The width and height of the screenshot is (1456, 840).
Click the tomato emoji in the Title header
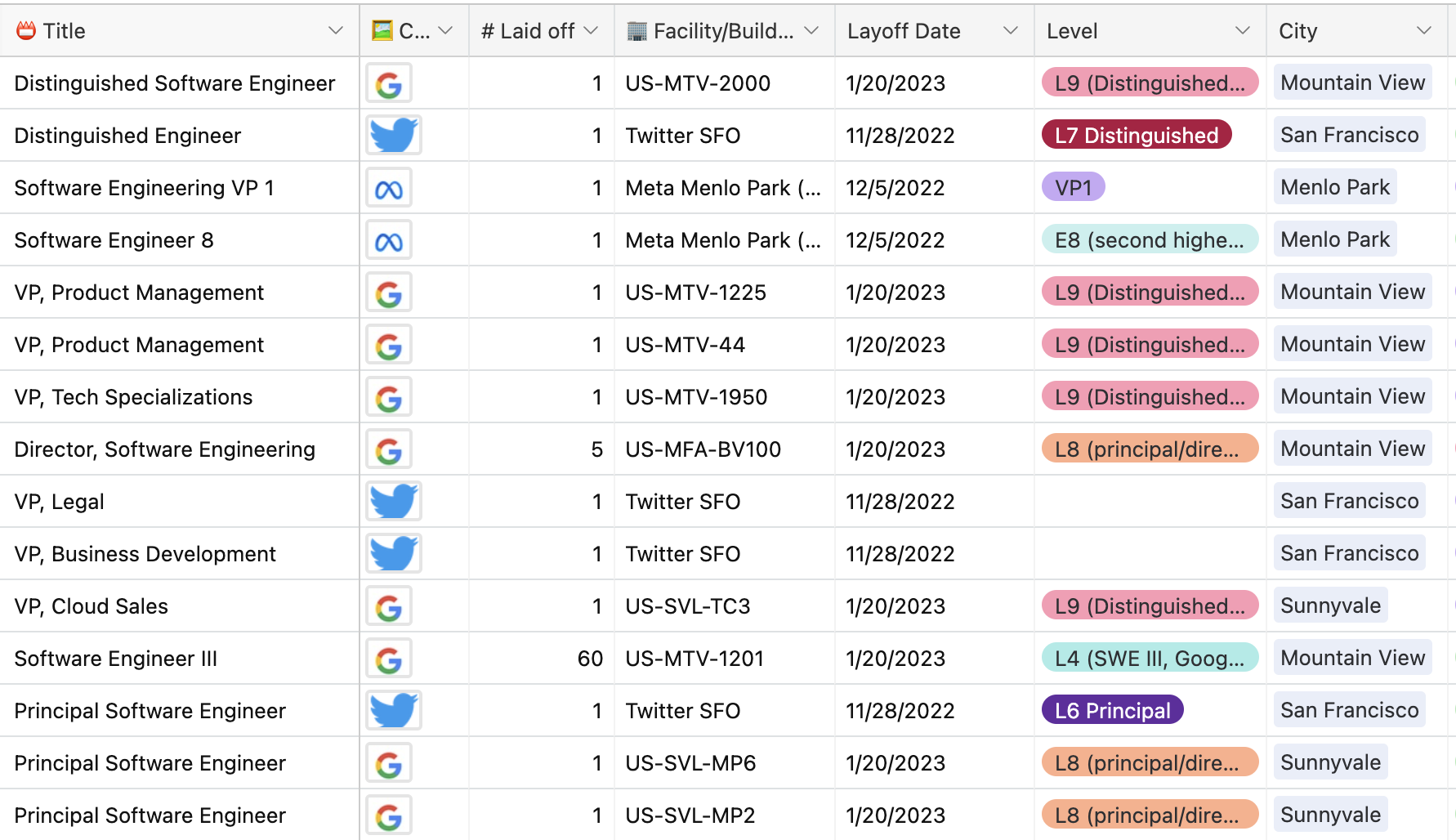(x=24, y=30)
